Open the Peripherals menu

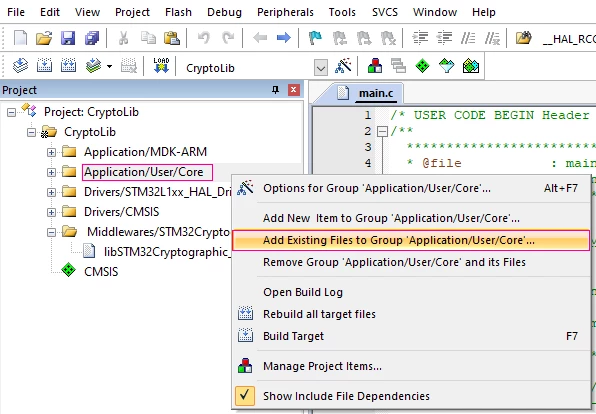285,12
